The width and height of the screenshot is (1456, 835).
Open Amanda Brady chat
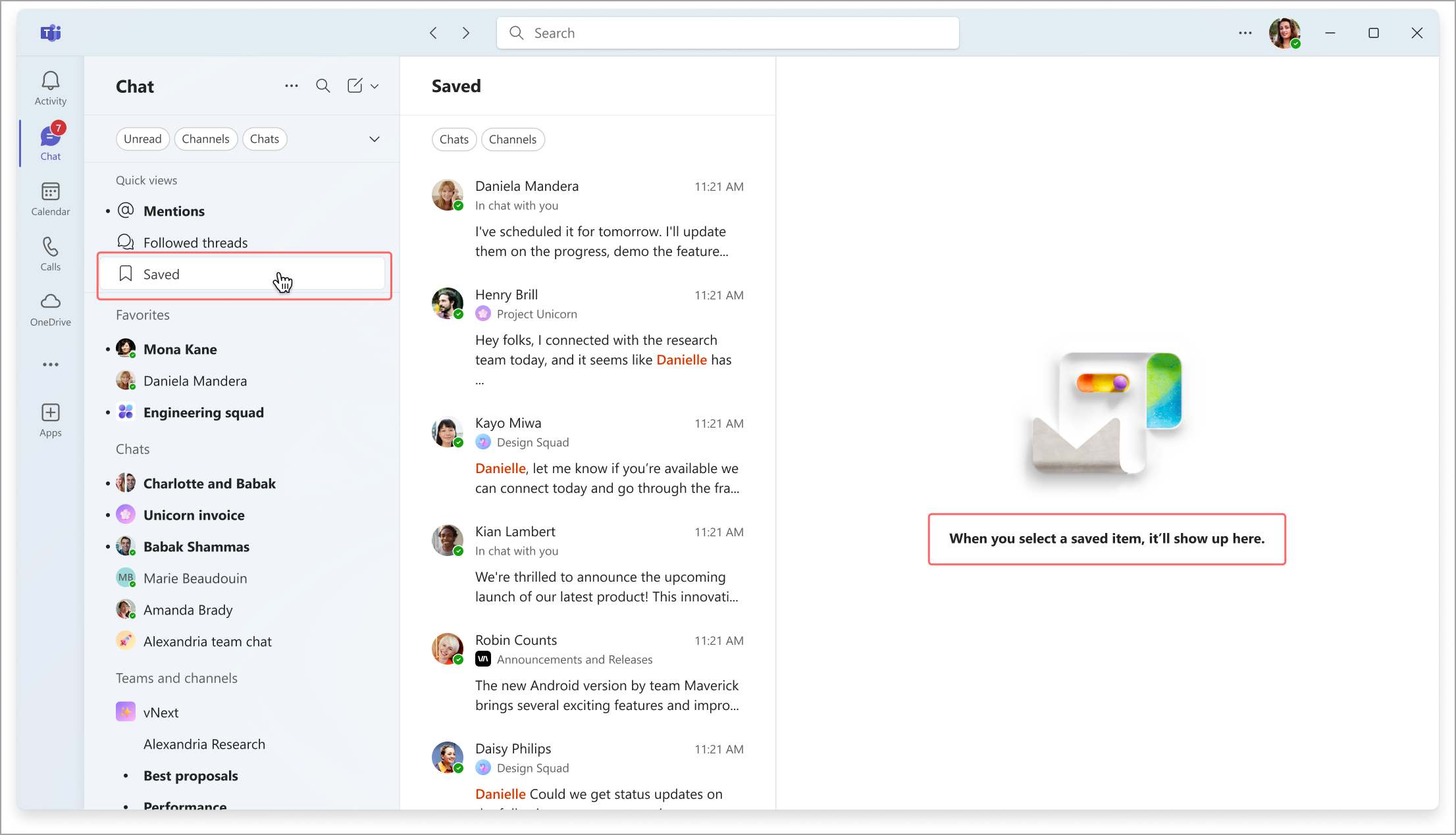(x=242, y=610)
